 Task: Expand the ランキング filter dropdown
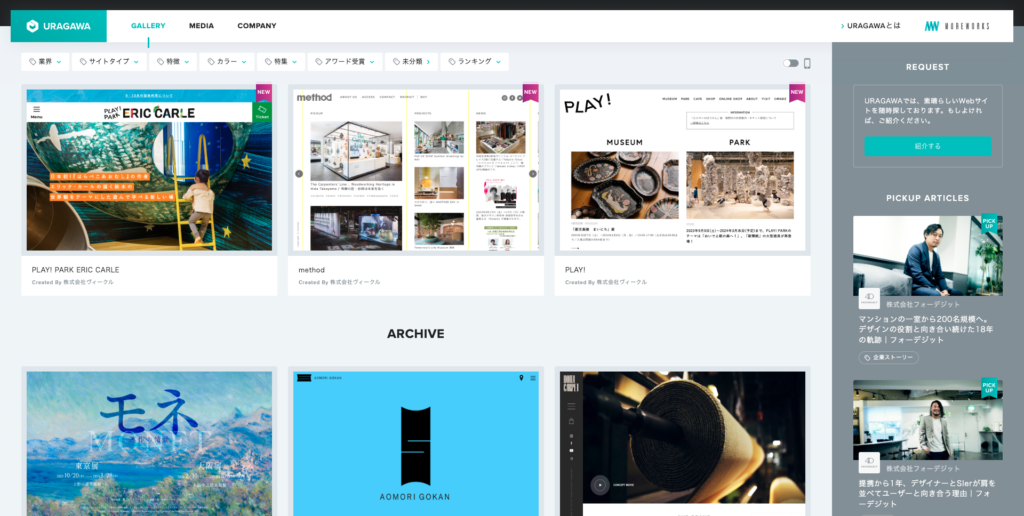point(475,62)
